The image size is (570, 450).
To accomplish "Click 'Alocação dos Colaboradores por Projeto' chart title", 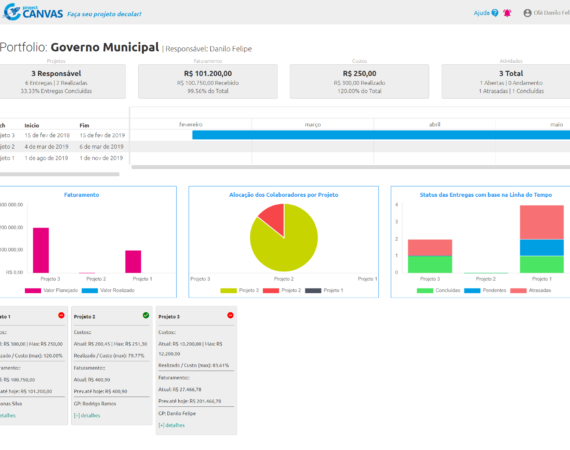I will point(284,195).
